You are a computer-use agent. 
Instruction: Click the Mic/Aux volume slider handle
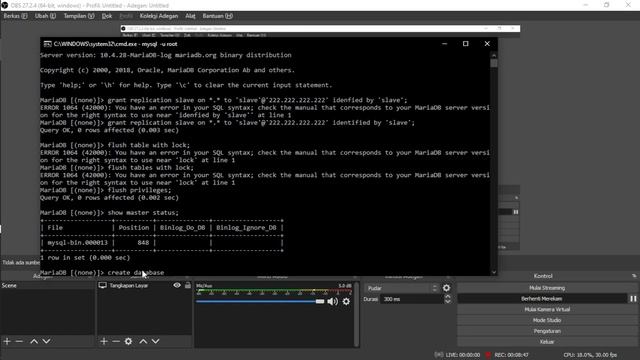320,302
